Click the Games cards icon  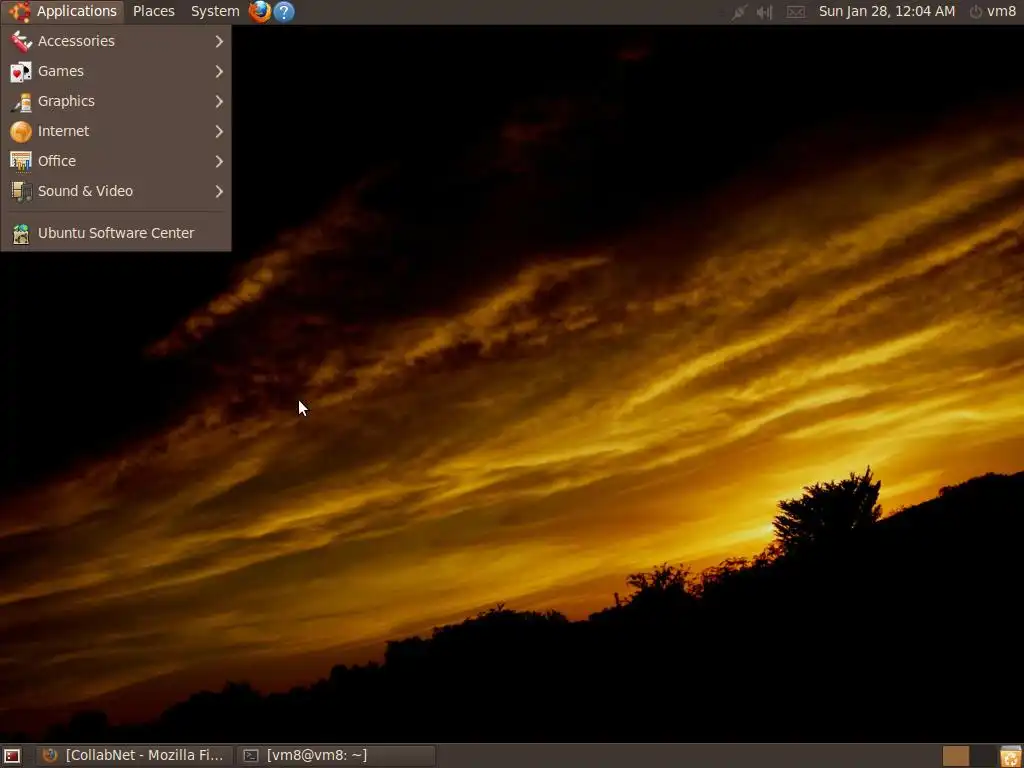coord(21,71)
